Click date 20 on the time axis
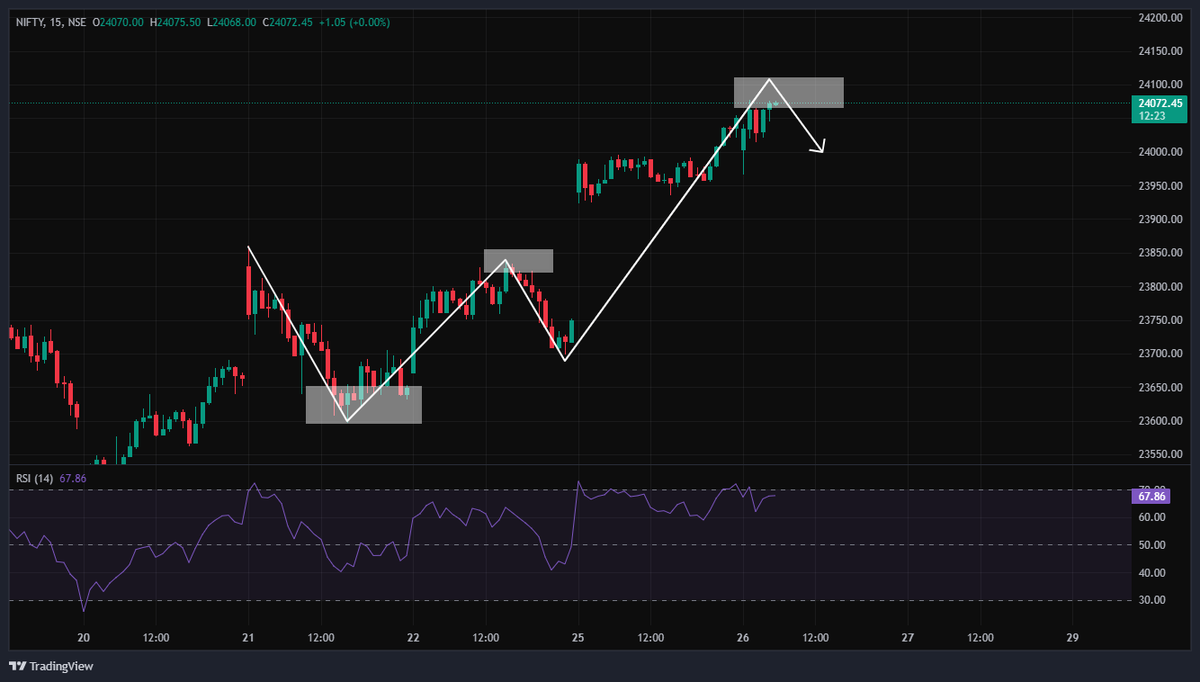This screenshot has height=682, width=1200. [83, 638]
